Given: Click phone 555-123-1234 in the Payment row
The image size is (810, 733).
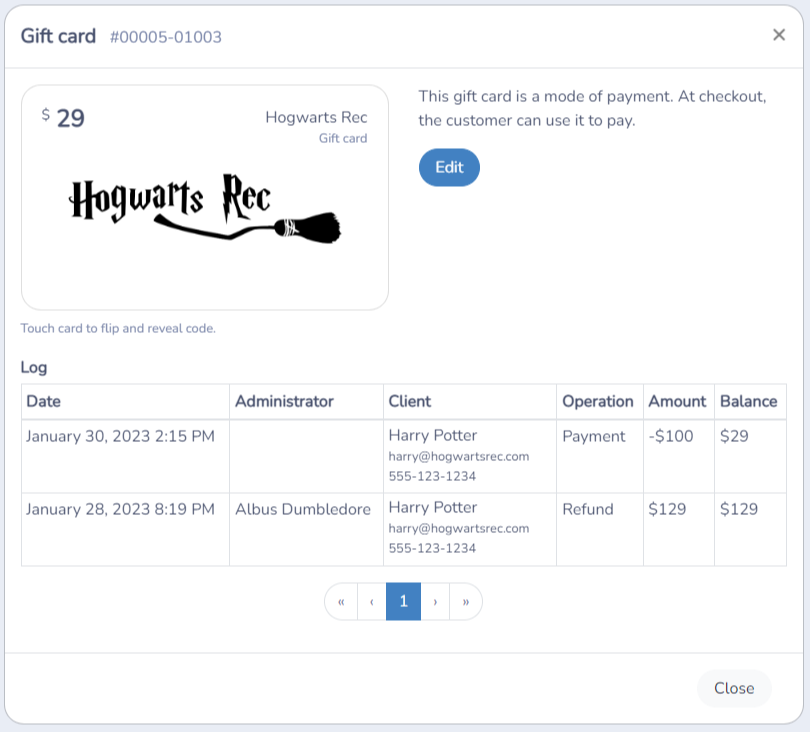Looking at the screenshot, I should (432, 476).
